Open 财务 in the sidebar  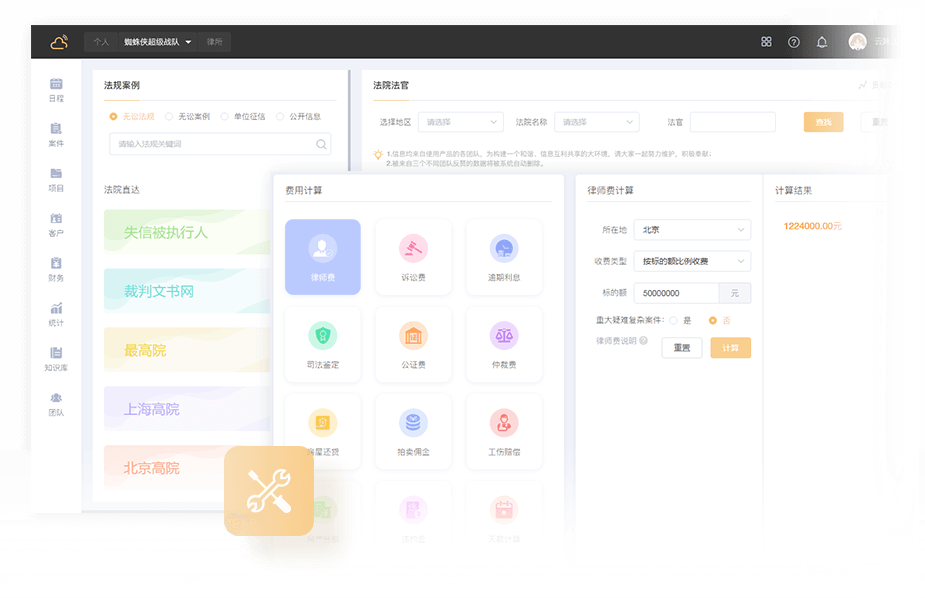coord(56,270)
